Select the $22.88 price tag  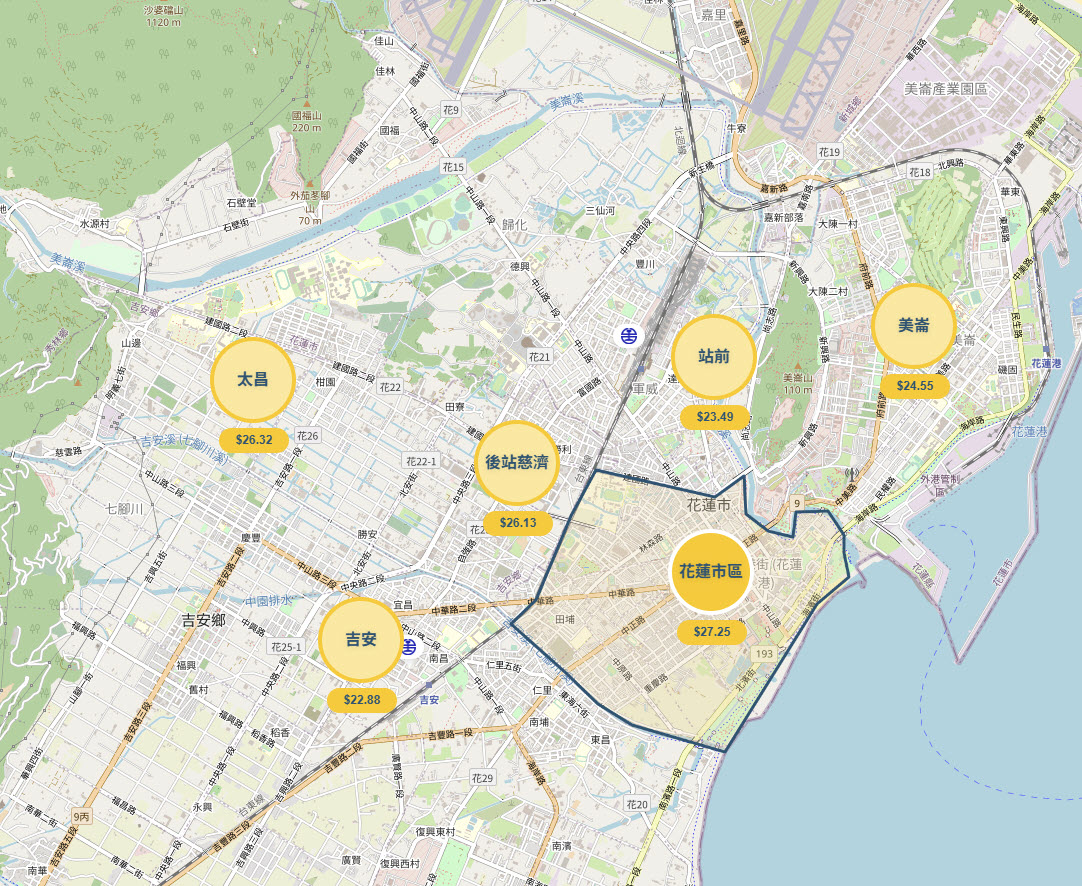click(361, 700)
